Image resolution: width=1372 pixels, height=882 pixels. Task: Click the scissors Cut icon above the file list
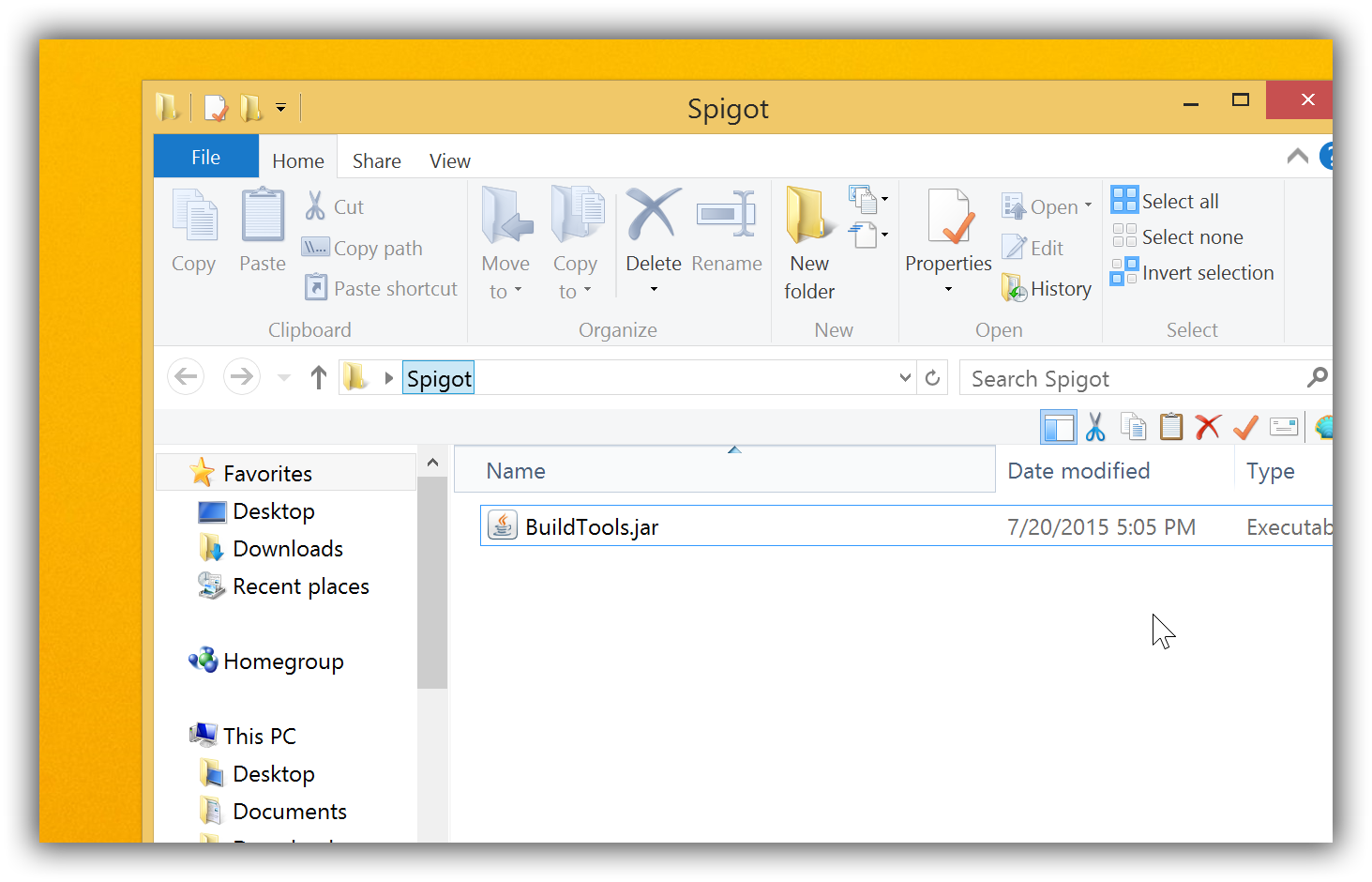(1095, 427)
